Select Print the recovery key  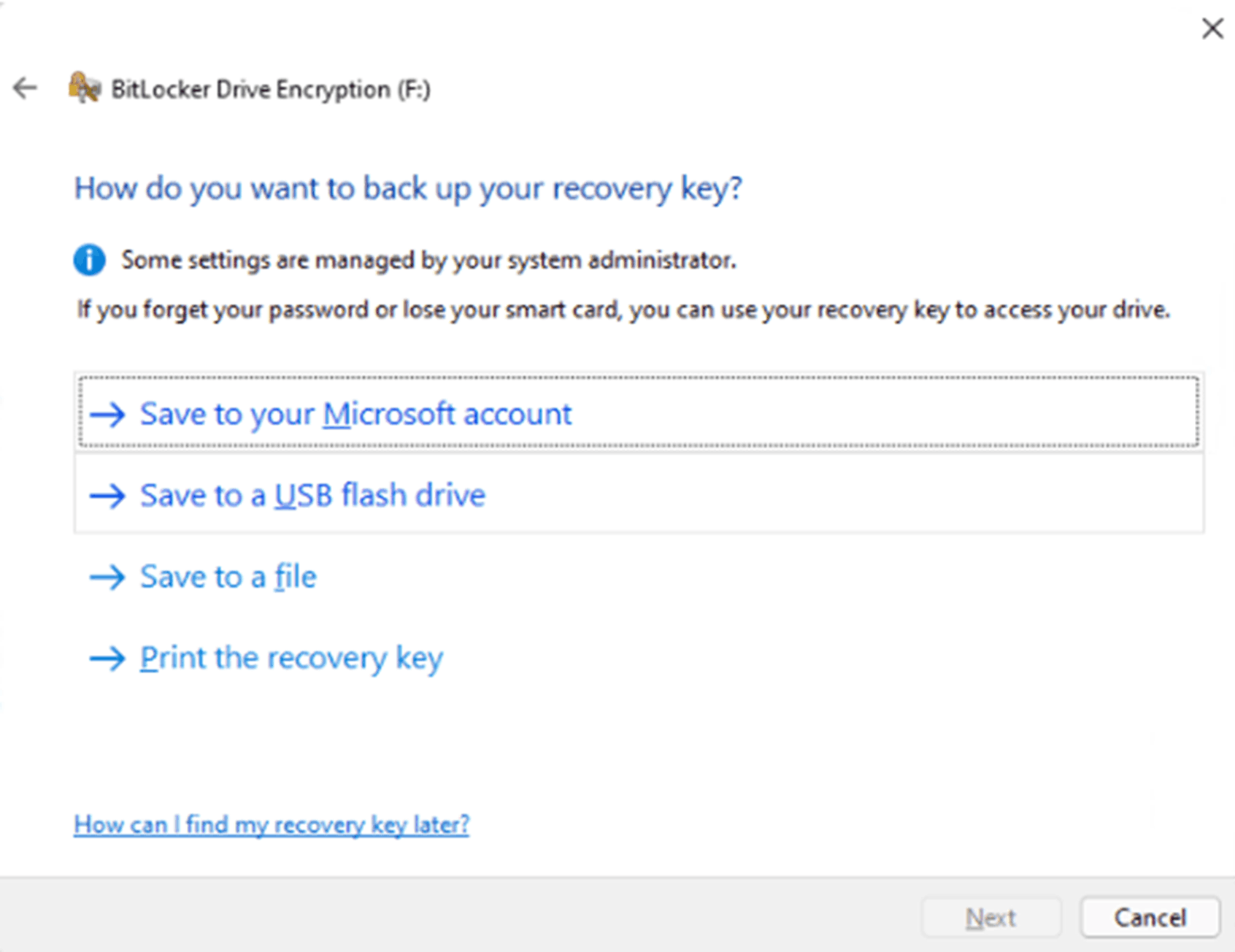[x=291, y=657]
